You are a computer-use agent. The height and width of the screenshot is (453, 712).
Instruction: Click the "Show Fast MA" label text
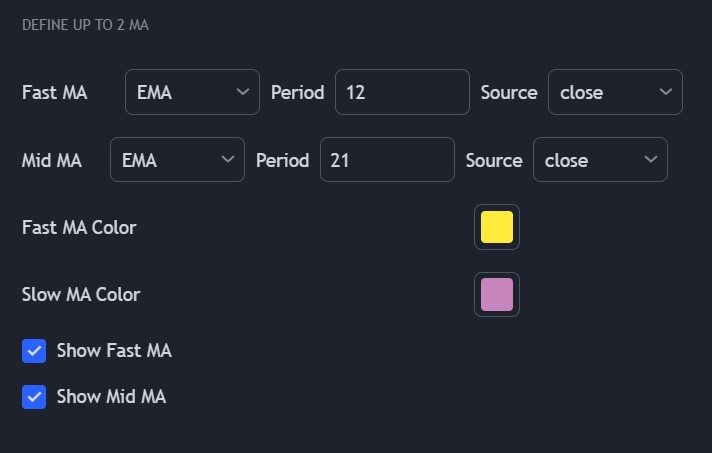click(x=114, y=351)
